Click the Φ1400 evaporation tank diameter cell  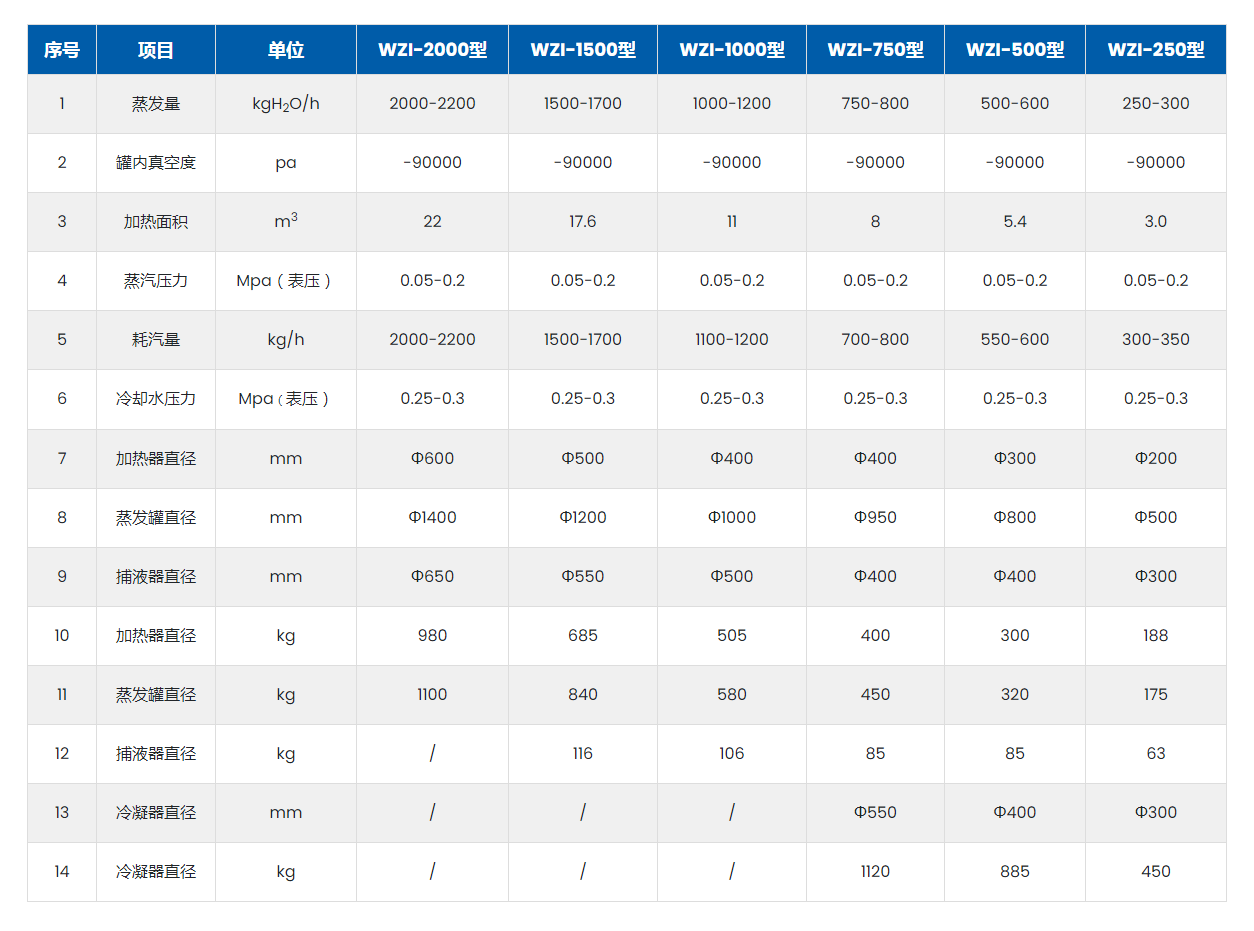(x=432, y=517)
